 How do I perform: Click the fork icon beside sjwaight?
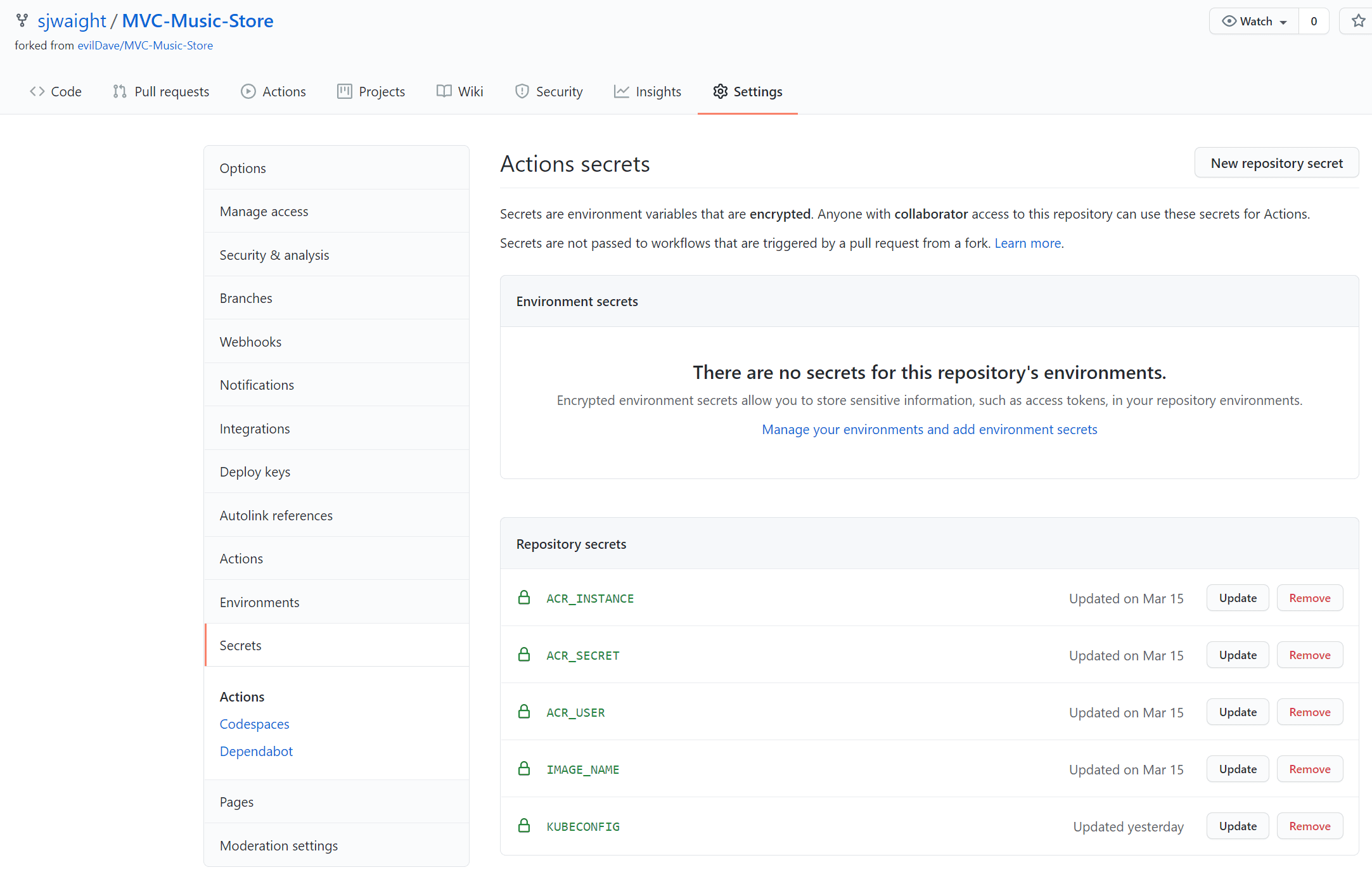click(22, 21)
